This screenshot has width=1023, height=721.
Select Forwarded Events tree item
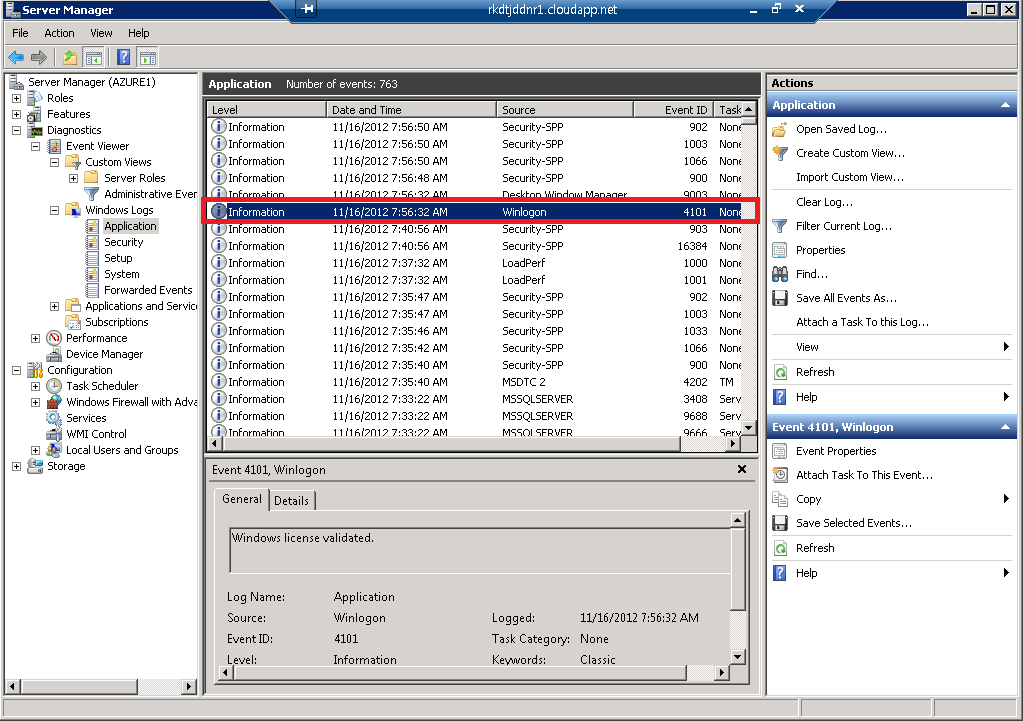pyautogui.click(x=148, y=290)
